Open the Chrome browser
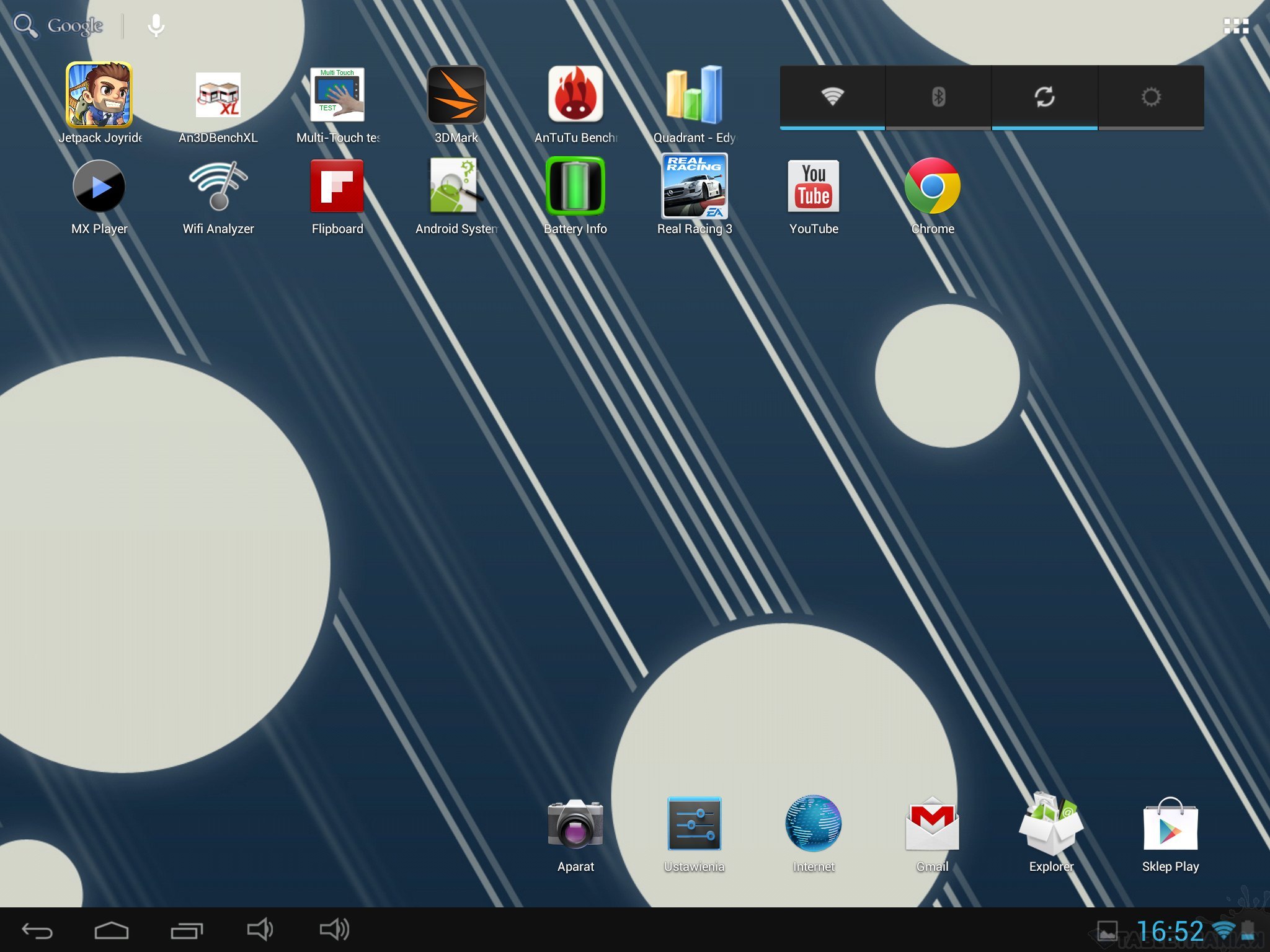This screenshot has height=952, width=1270. tap(933, 187)
